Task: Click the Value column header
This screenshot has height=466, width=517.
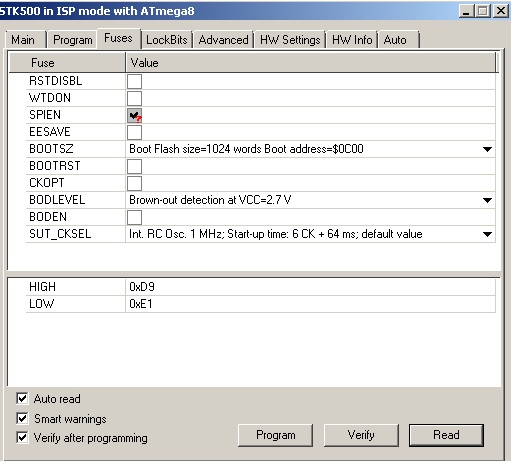Action: [311, 63]
